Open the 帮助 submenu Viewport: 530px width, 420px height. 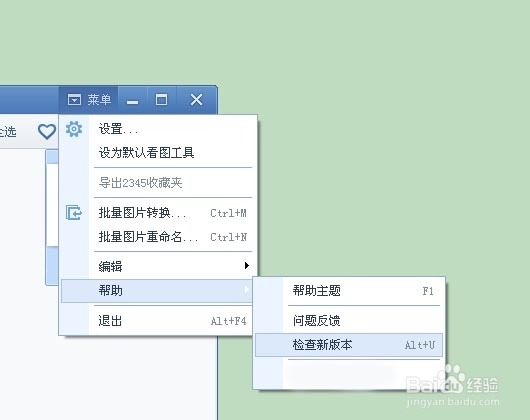pos(157,290)
